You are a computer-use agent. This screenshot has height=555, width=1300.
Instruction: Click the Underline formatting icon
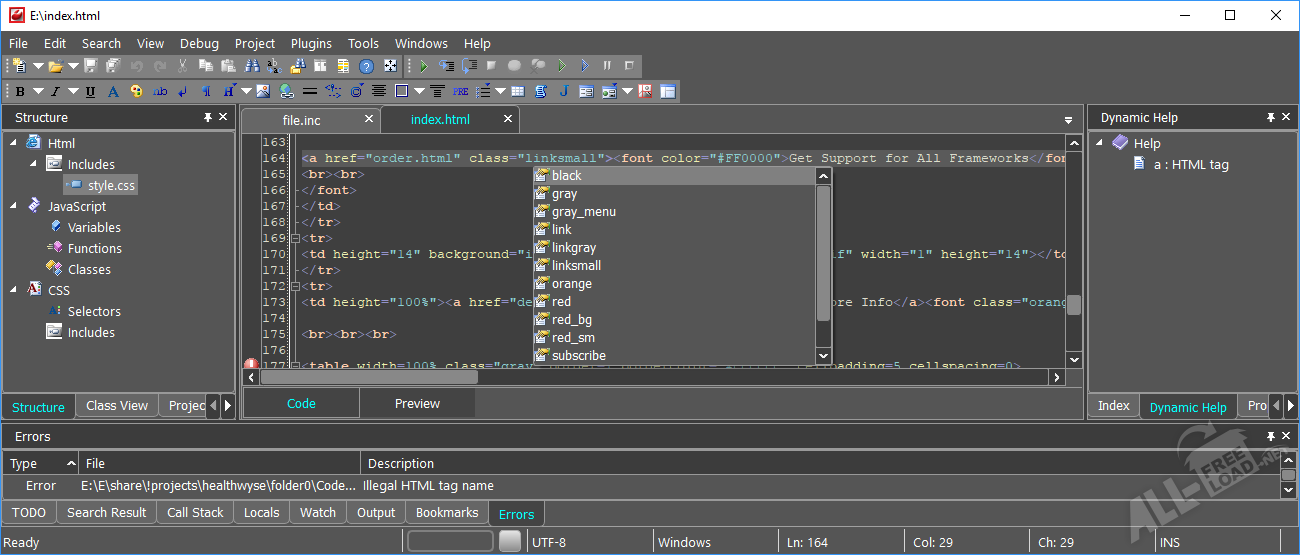click(x=90, y=92)
